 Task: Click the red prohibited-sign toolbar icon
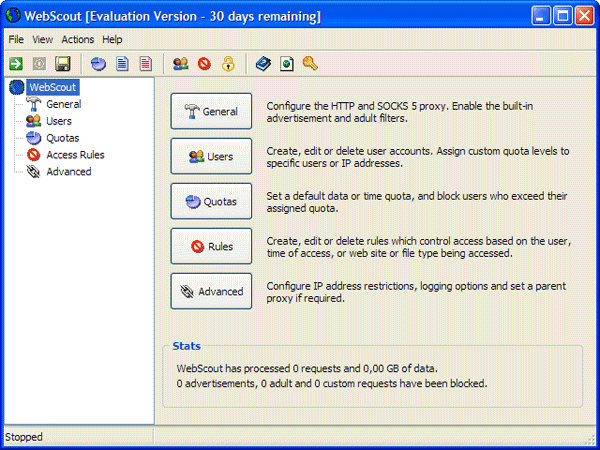click(x=204, y=64)
